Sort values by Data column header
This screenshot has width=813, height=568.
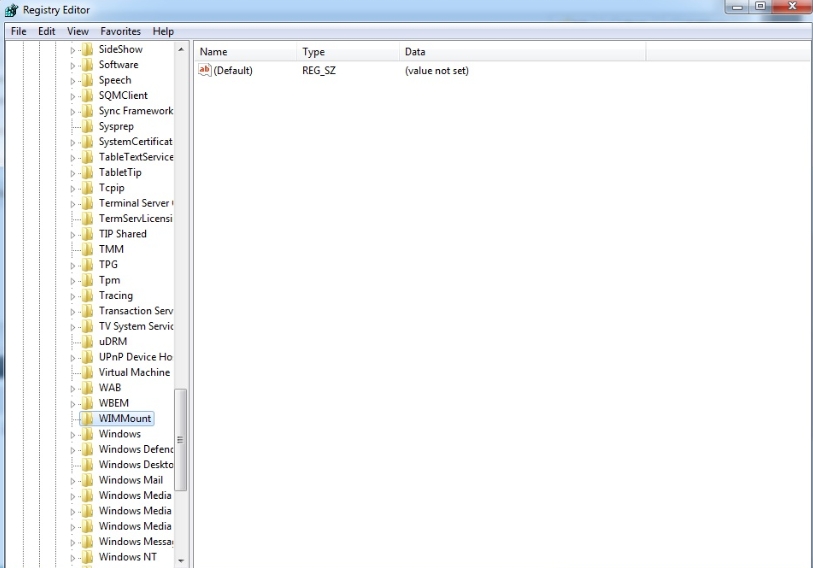tap(522, 52)
